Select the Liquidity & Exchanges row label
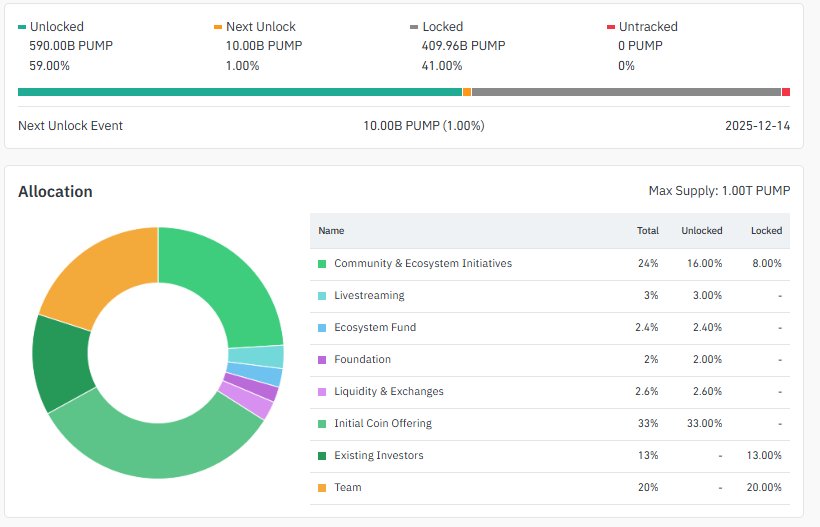The height and width of the screenshot is (527, 820). (388, 392)
